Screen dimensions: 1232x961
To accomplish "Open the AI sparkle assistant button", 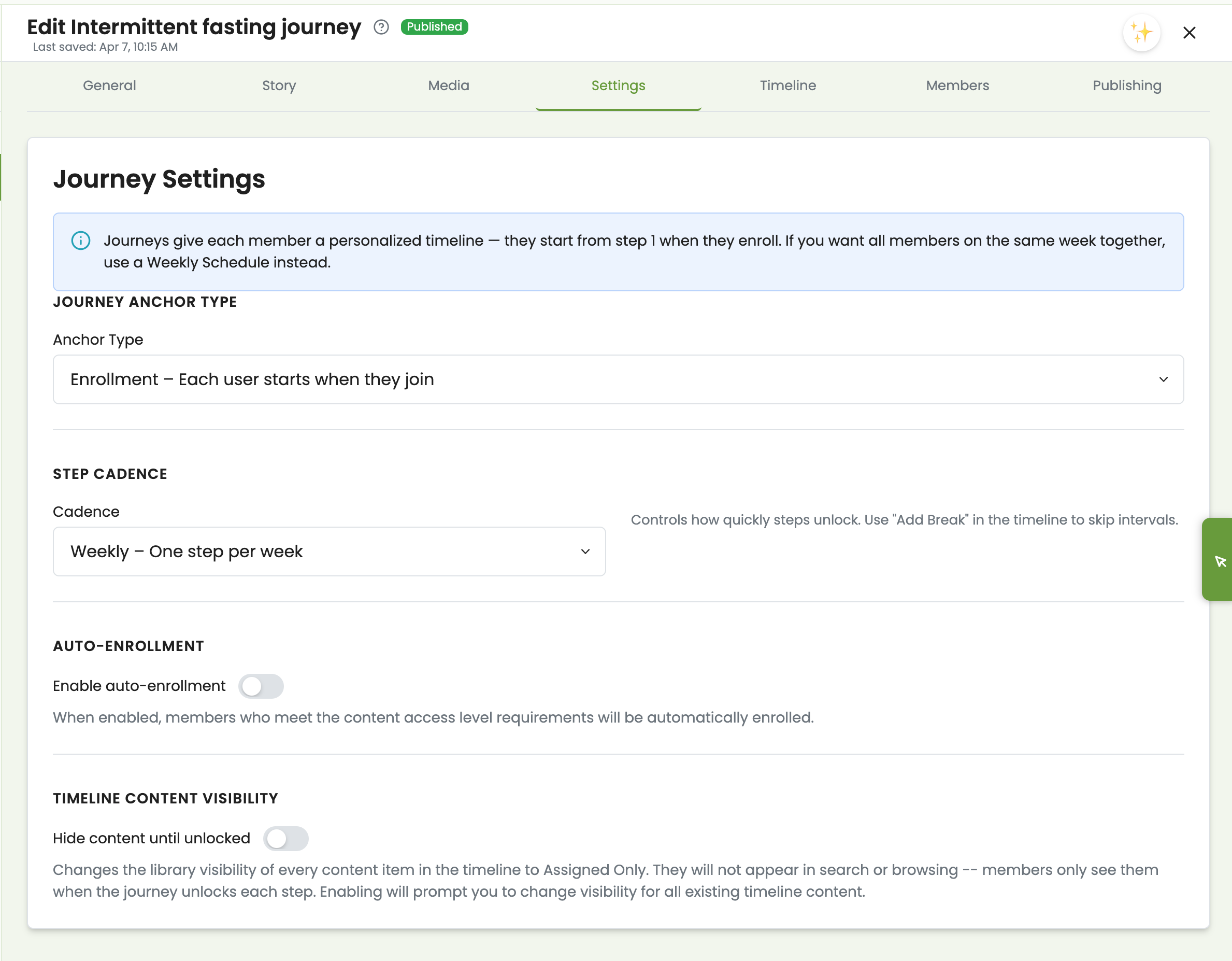I will [1141, 33].
